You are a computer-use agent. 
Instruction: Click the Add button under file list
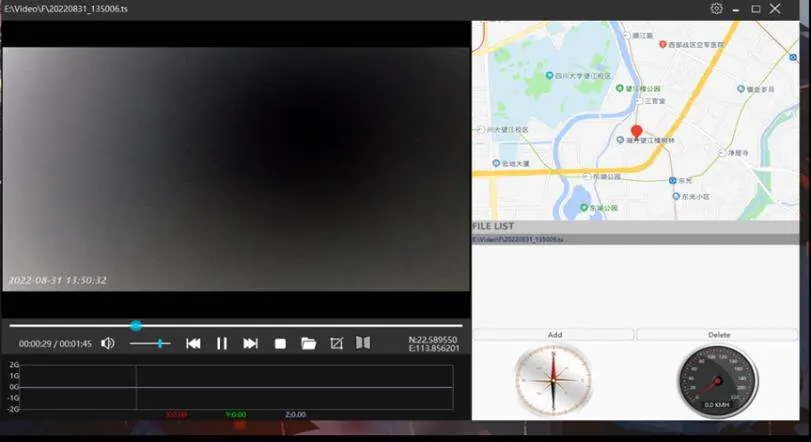pos(553,334)
